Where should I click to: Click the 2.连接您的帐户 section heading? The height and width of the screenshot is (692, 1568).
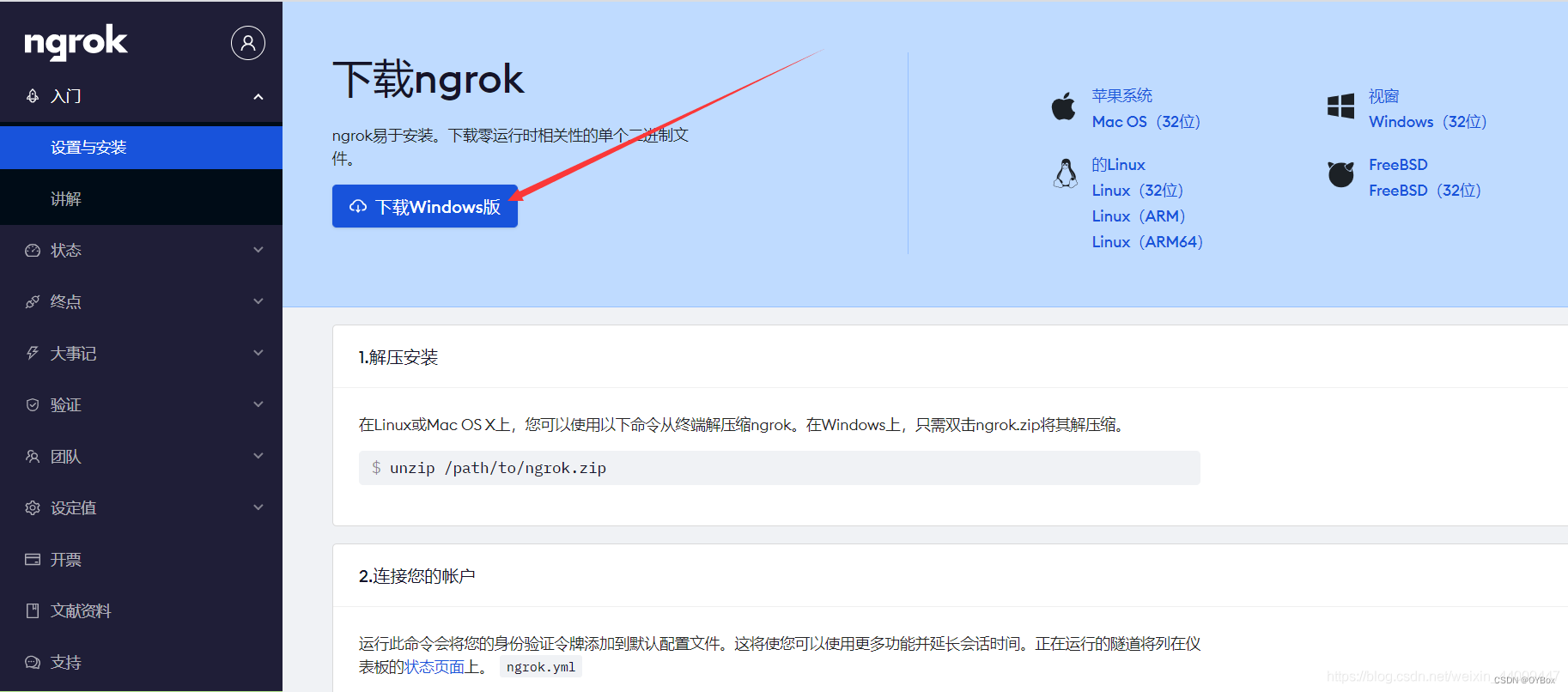click(417, 576)
